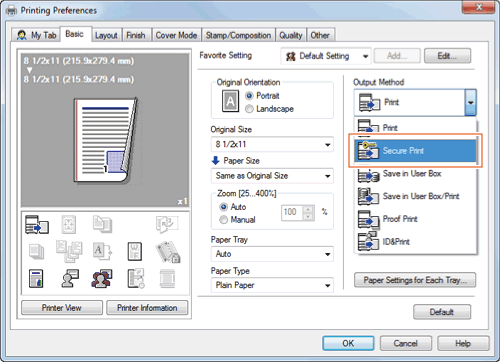Open the Other tab
This screenshot has height=362, width=500.
pyautogui.click(x=320, y=35)
